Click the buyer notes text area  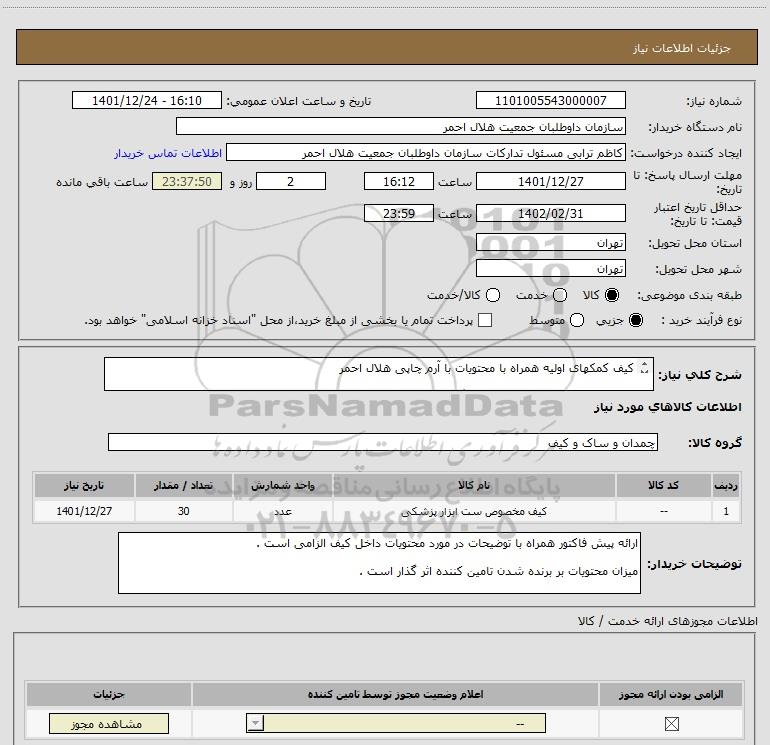tap(379, 563)
